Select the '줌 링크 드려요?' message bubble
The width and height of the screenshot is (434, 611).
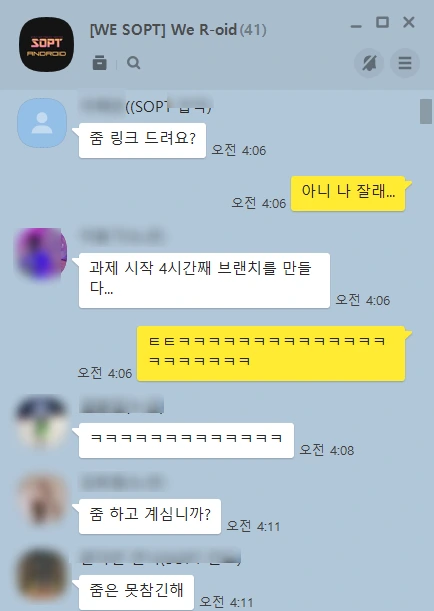pos(142,140)
